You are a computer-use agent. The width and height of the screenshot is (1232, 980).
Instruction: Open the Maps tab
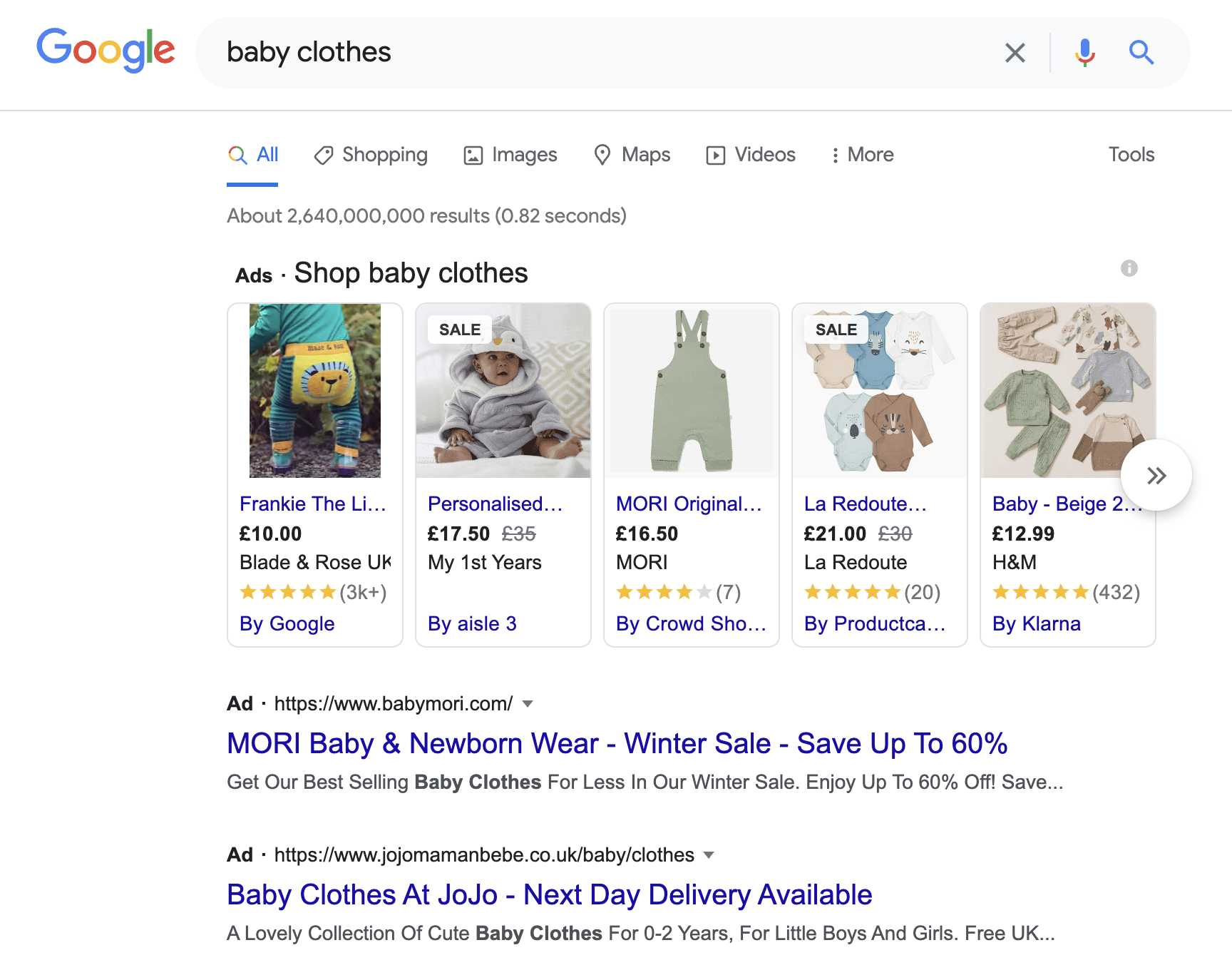(632, 155)
